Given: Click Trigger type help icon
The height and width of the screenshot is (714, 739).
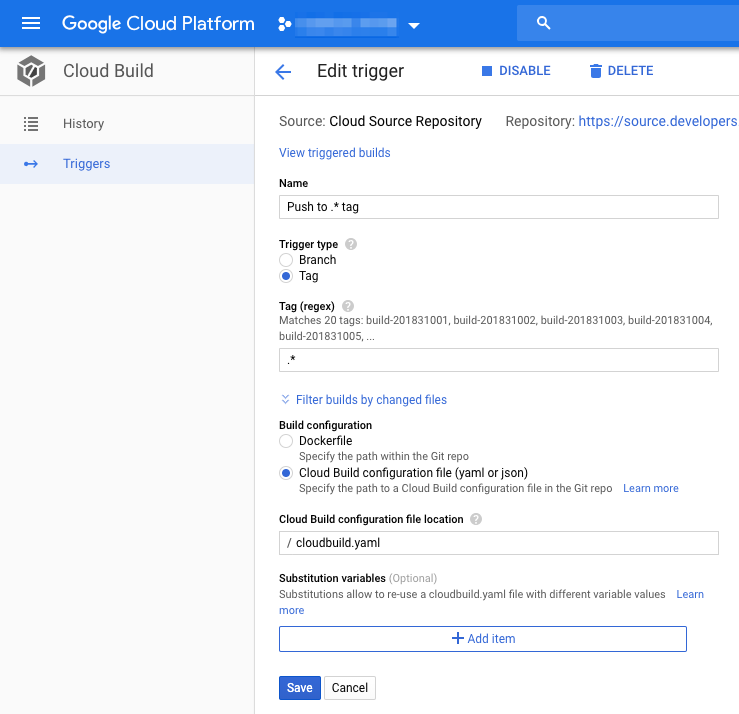Looking at the screenshot, I should (351, 244).
